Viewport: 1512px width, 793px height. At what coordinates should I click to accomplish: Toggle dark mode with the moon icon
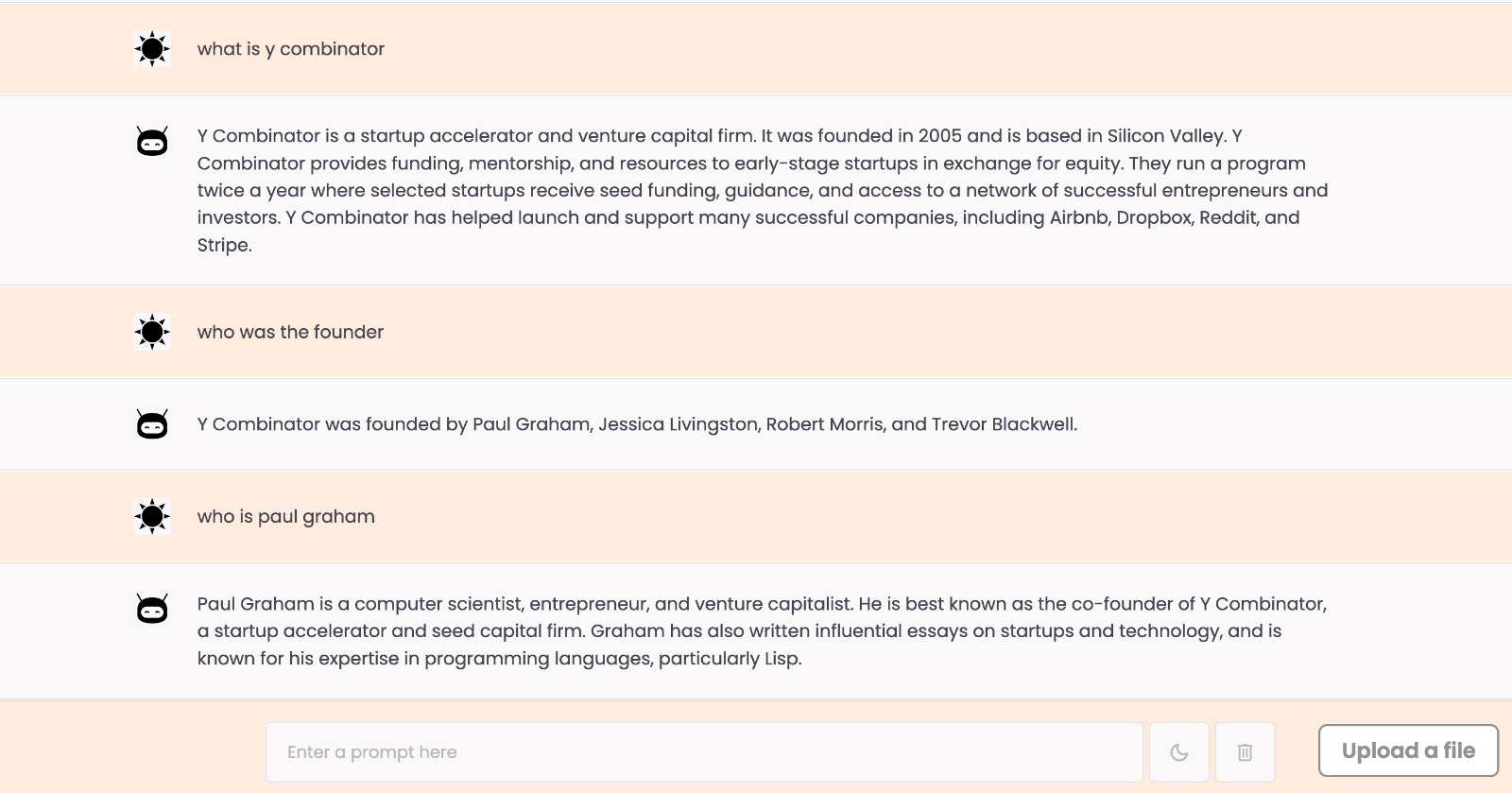1178,752
